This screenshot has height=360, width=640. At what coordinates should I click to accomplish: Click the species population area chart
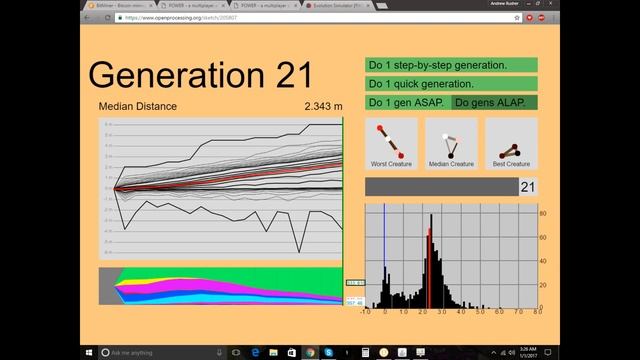click(221, 286)
